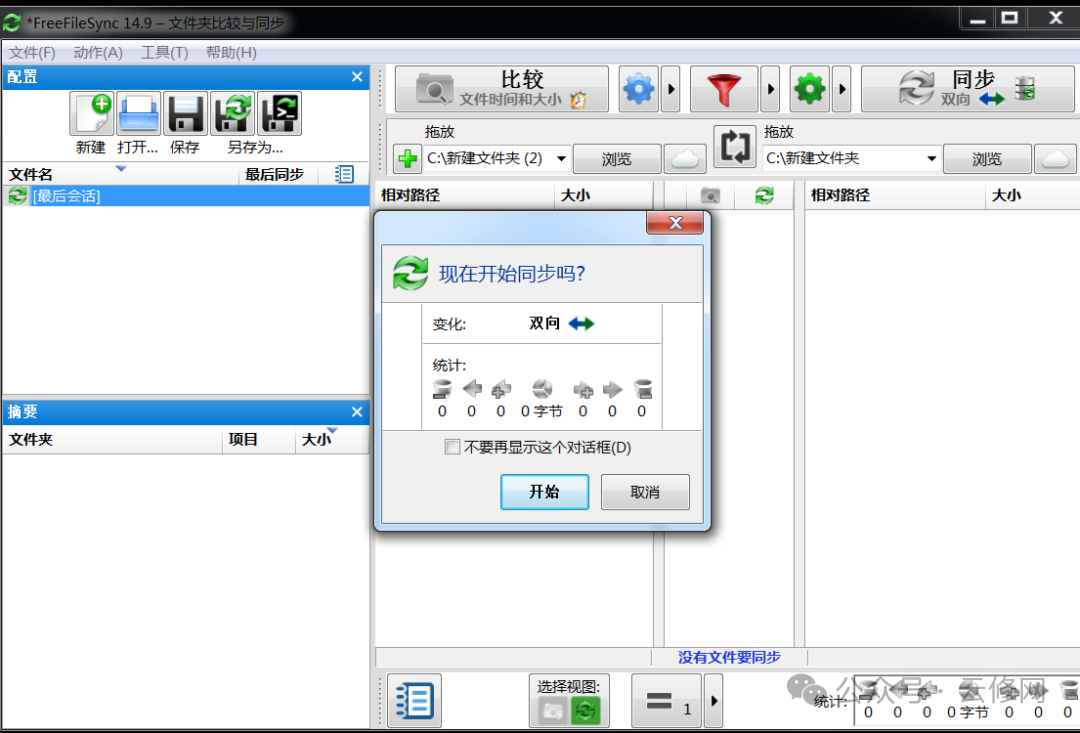
Task: Switch to category view camera toggle
Action: coord(552,710)
